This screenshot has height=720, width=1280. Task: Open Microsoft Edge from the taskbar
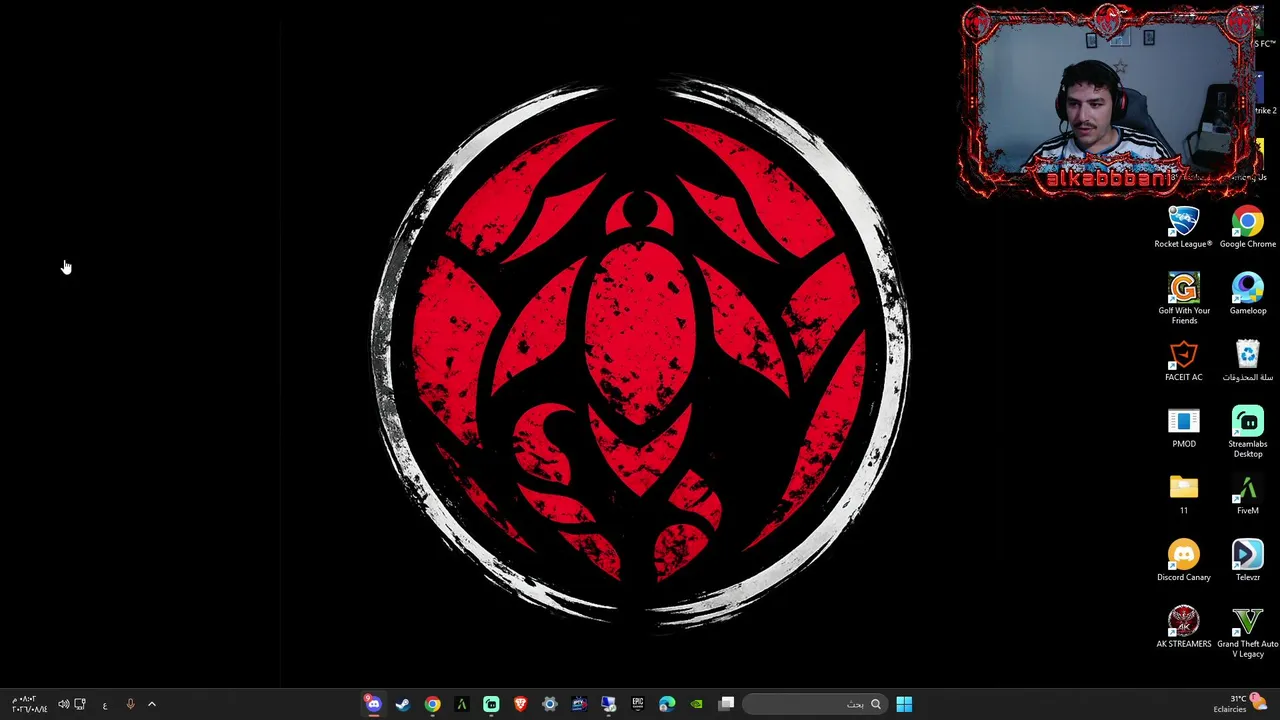coord(667,704)
